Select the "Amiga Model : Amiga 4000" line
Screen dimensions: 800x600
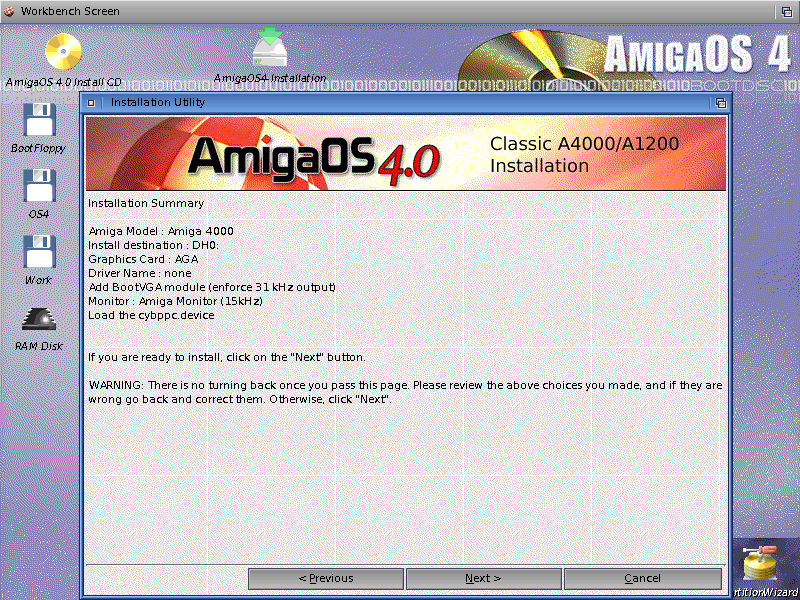161,231
